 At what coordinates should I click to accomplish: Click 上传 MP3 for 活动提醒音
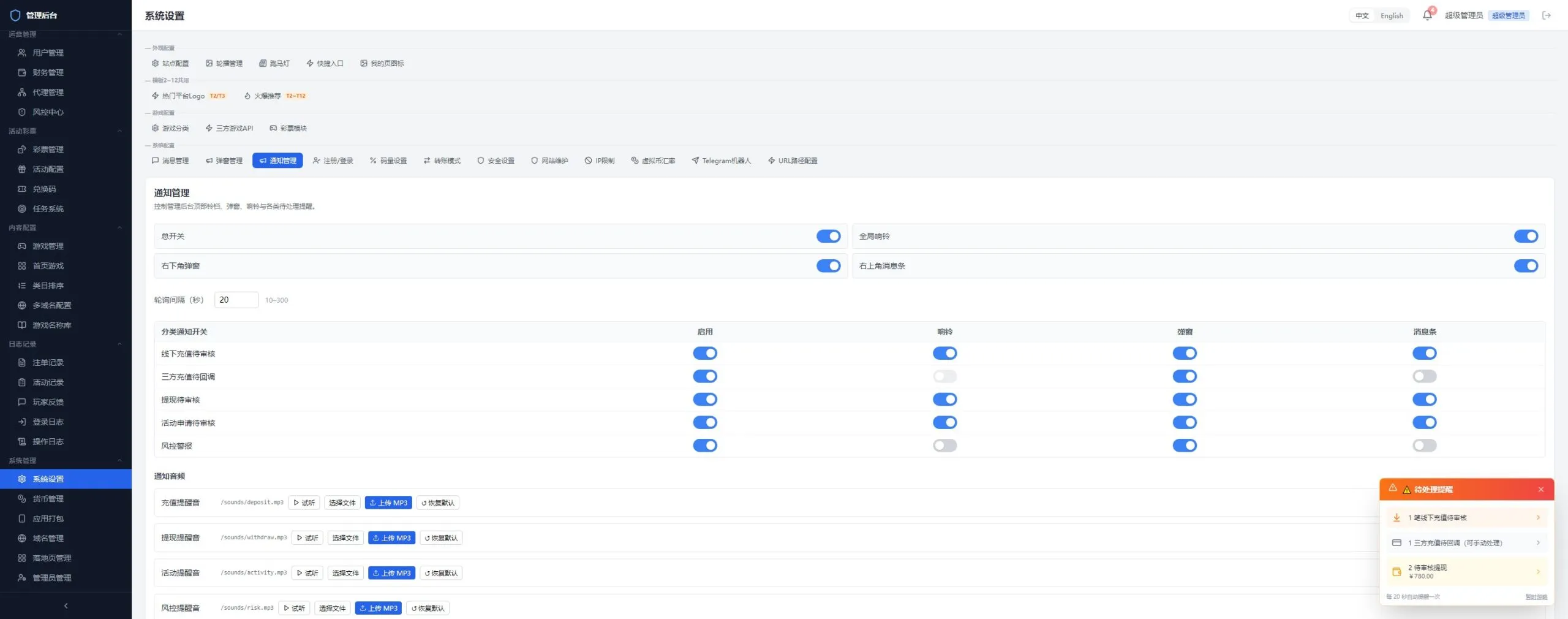(x=392, y=573)
